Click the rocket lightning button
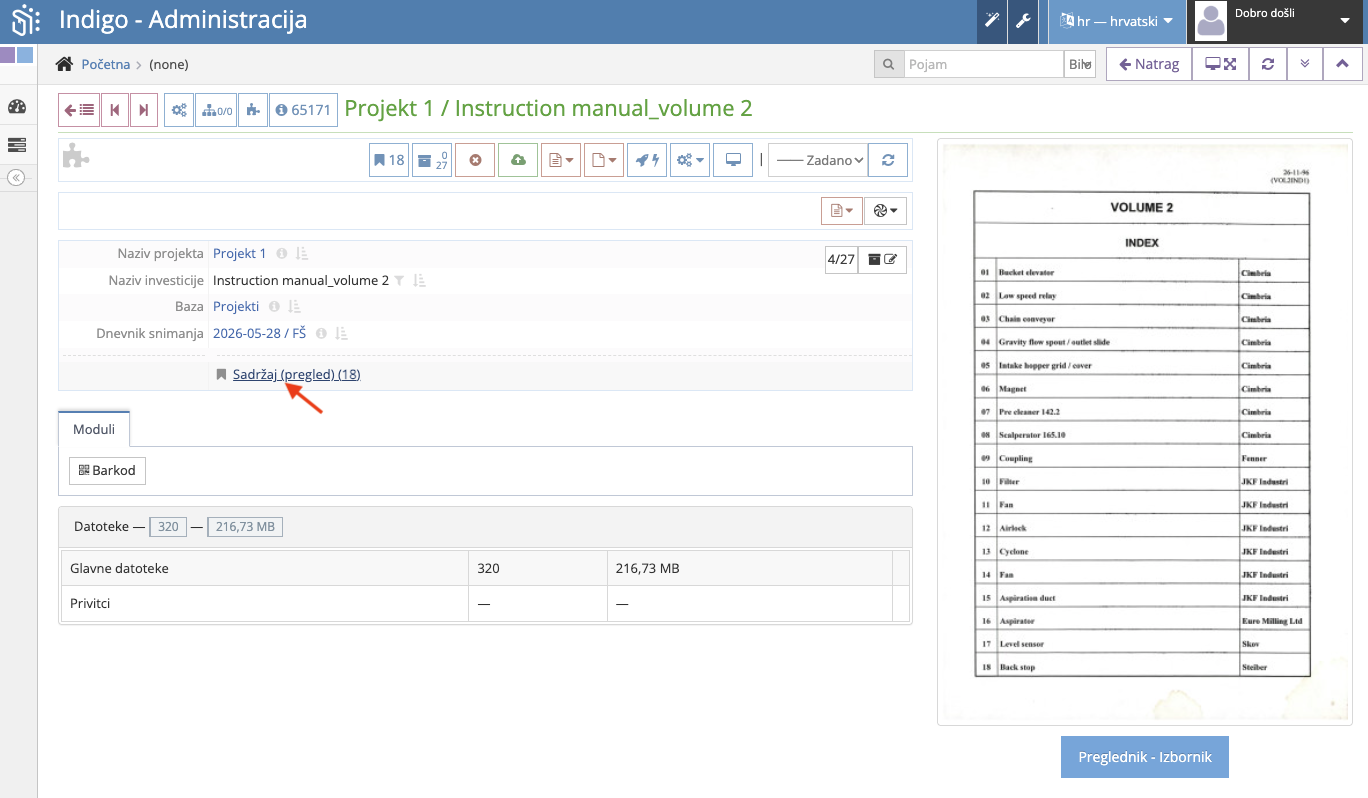1368x798 pixels. 647,160
